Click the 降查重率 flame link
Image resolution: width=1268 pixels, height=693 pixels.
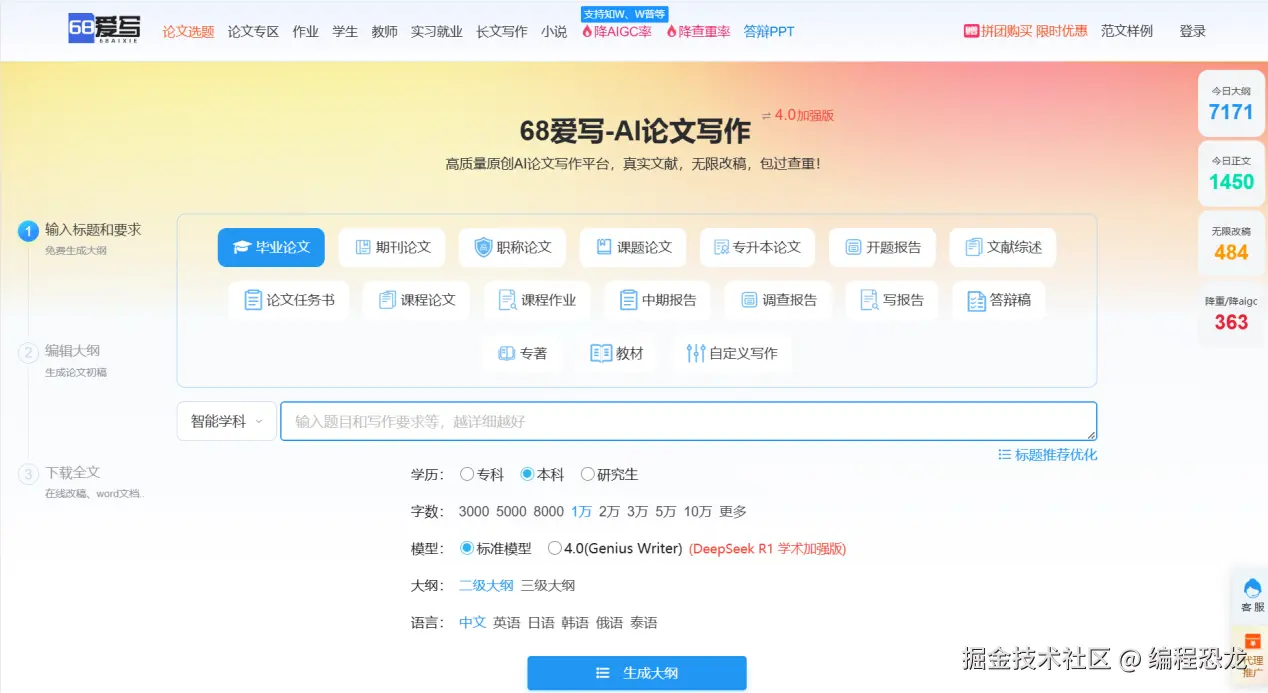click(698, 31)
